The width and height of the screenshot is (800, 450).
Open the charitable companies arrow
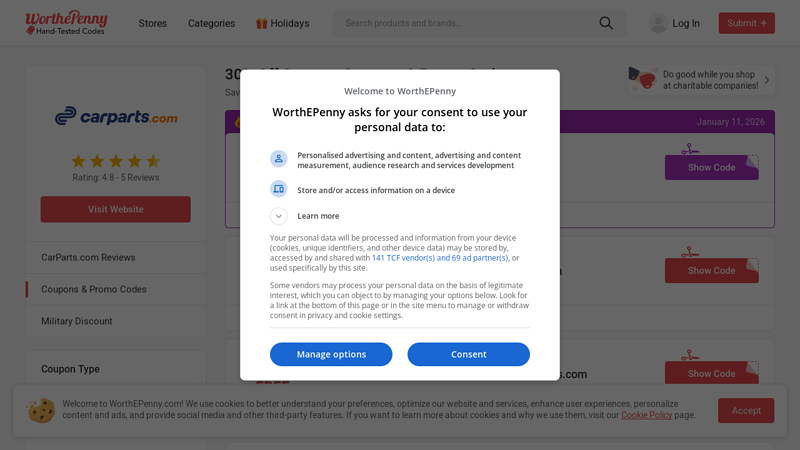(x=767, y=80)
